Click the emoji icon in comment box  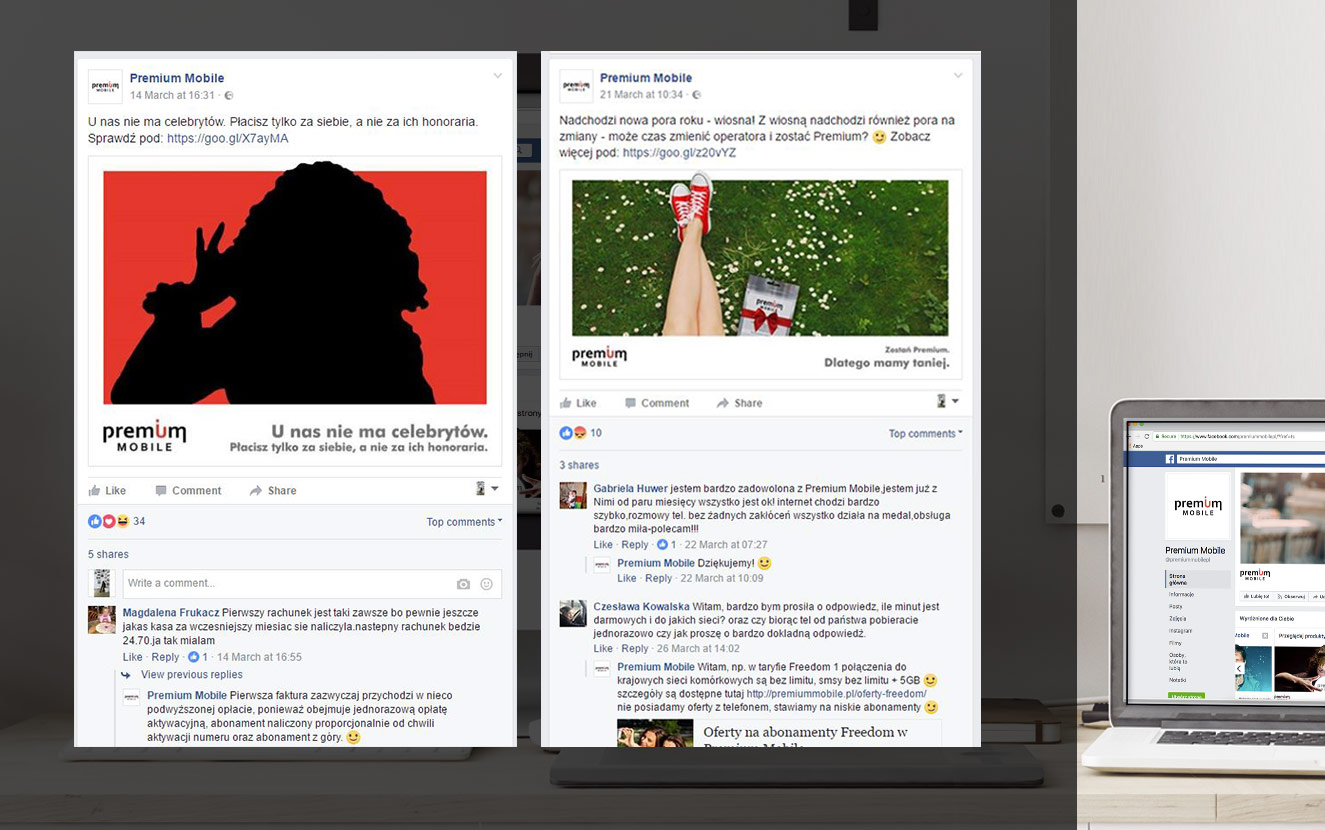(x=487, y=584)
